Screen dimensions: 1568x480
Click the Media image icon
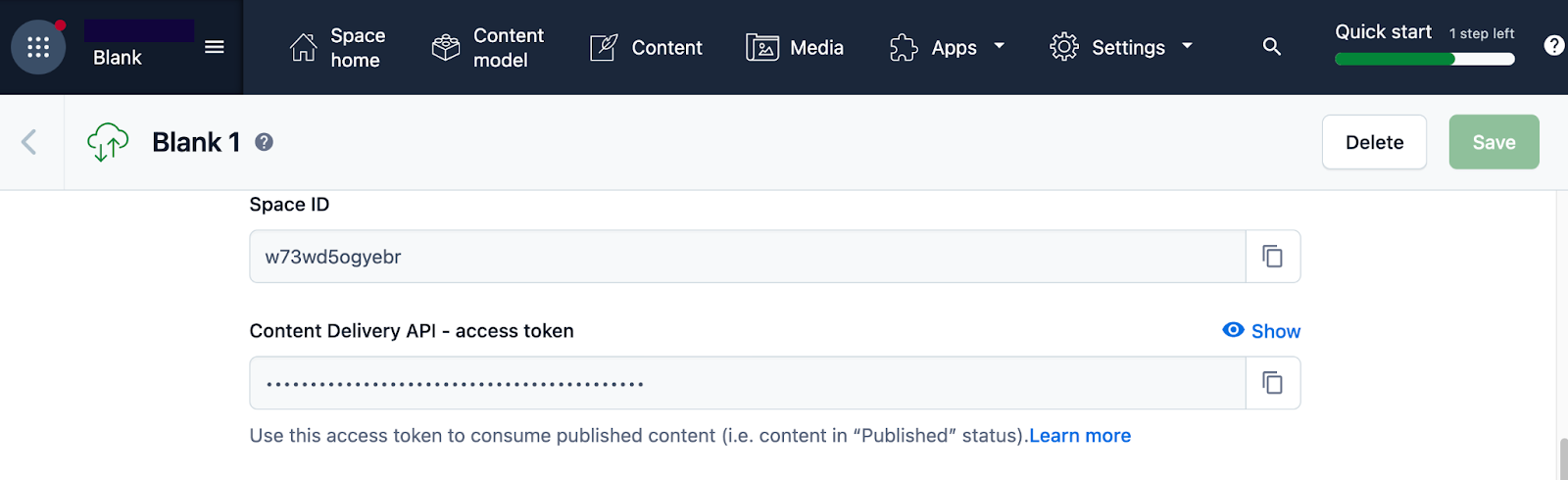762,47
